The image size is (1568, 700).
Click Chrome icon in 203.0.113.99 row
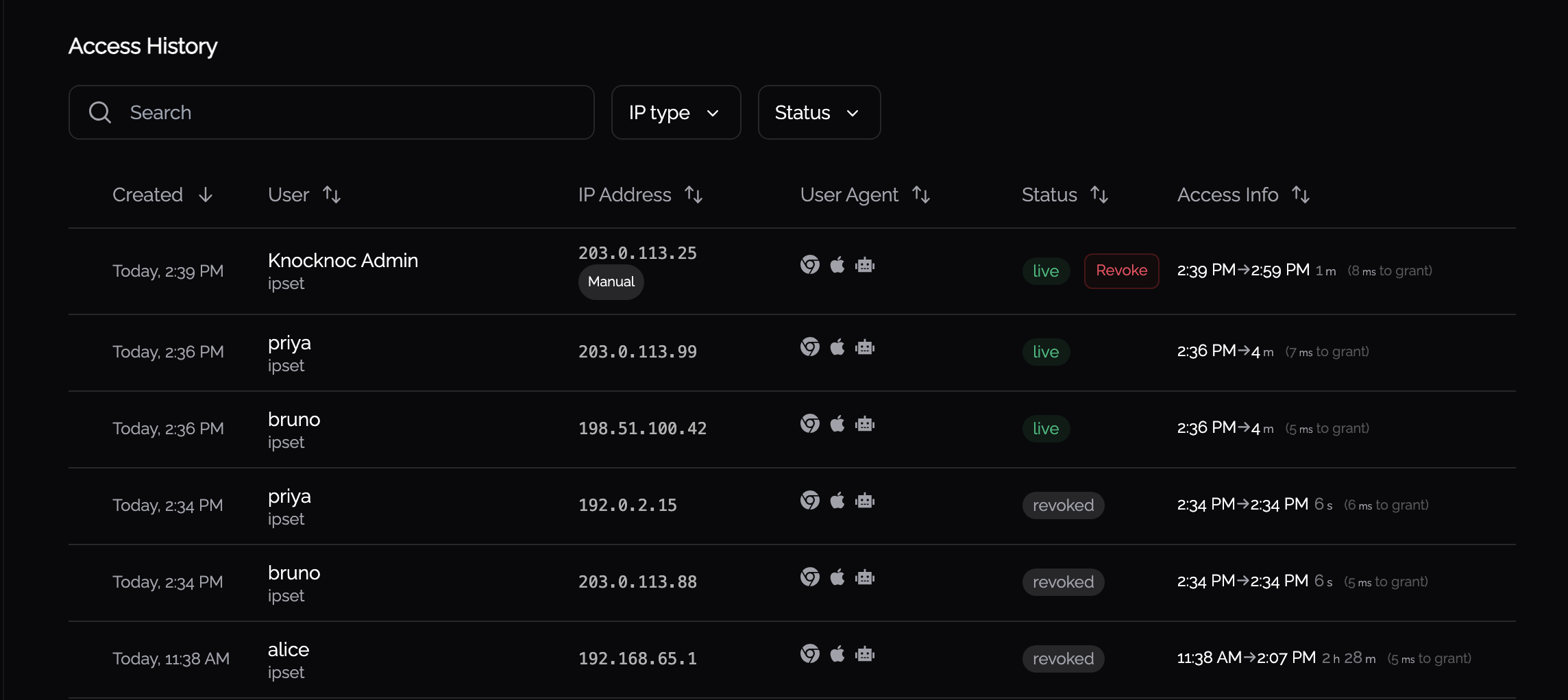pyautogui.click(x=810, y=347)
